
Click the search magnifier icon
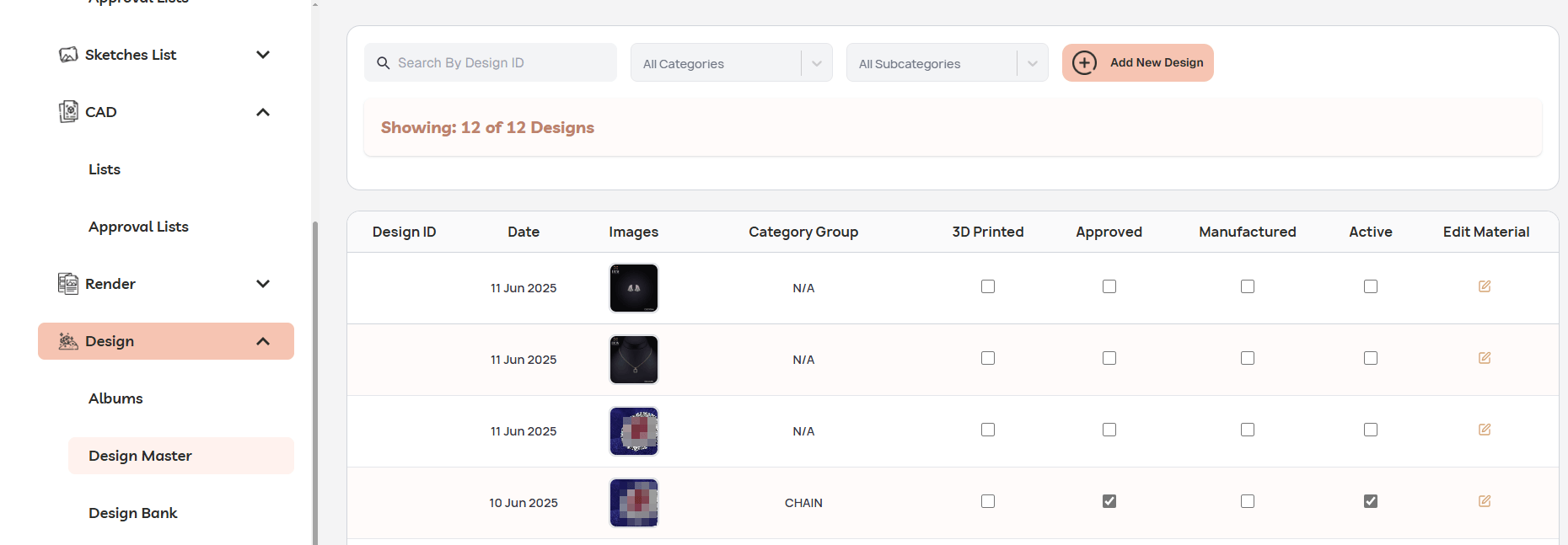click(384, 62)
